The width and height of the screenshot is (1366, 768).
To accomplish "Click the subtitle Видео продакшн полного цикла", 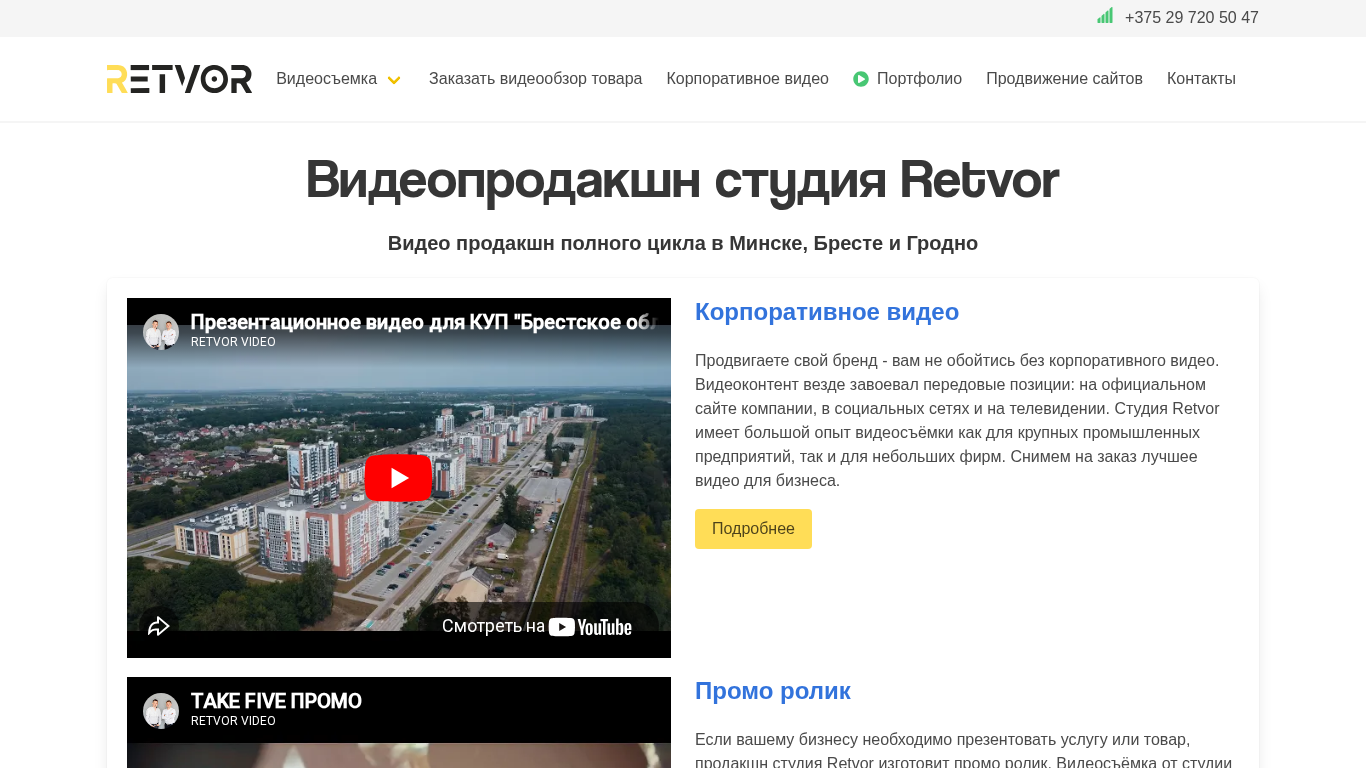I will tap(683, 243).
